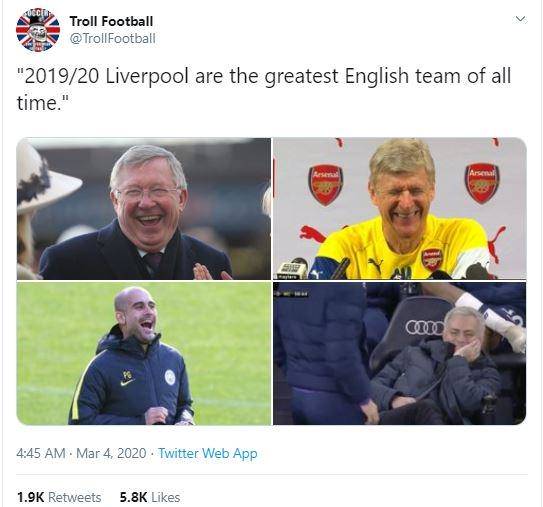Click the Troll Football display name
The width and height of the screenshot is (543, 507).
point(111,21)
